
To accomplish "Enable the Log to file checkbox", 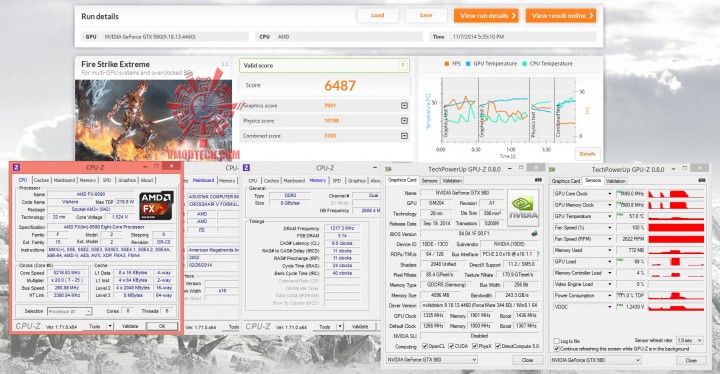I will point(557,341).
